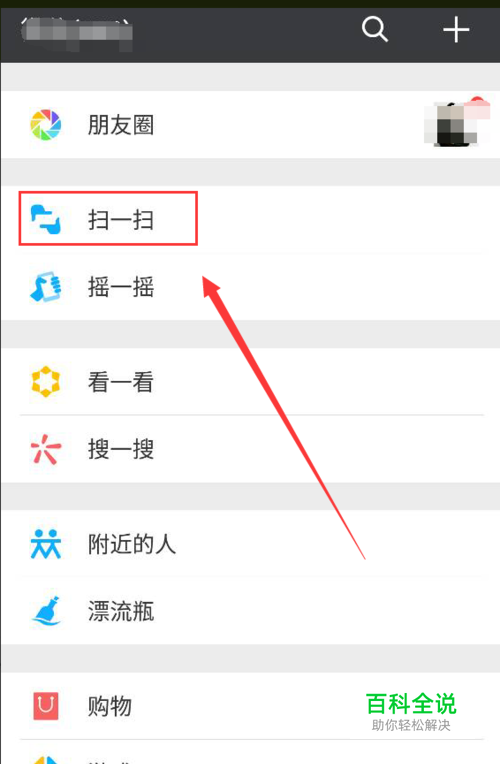500x764 pixels.
Task: Select 摇一摇 shake option
Action: coord(250,286)
